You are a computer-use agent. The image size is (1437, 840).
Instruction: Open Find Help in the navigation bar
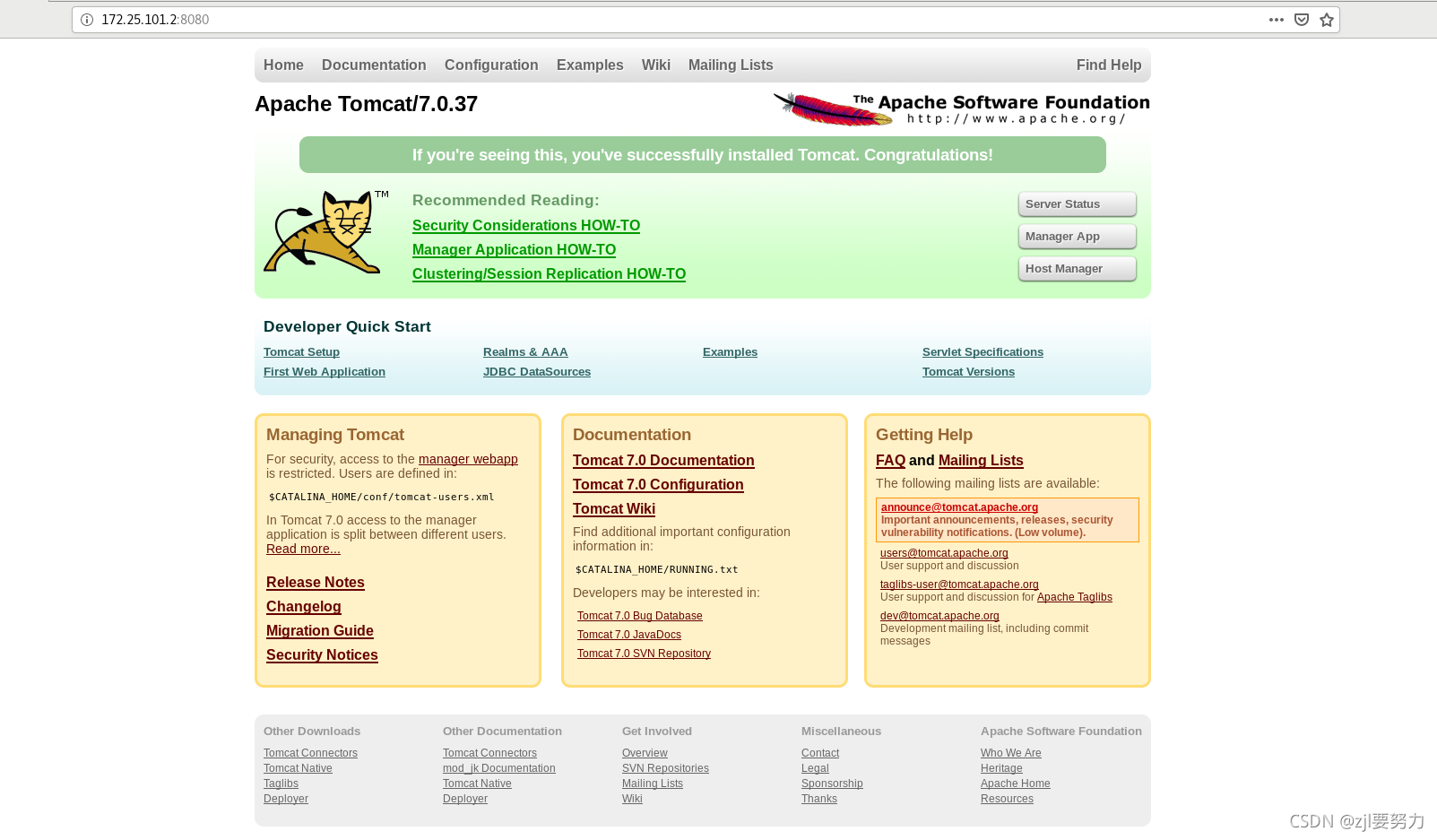(x=1109, y=65)
